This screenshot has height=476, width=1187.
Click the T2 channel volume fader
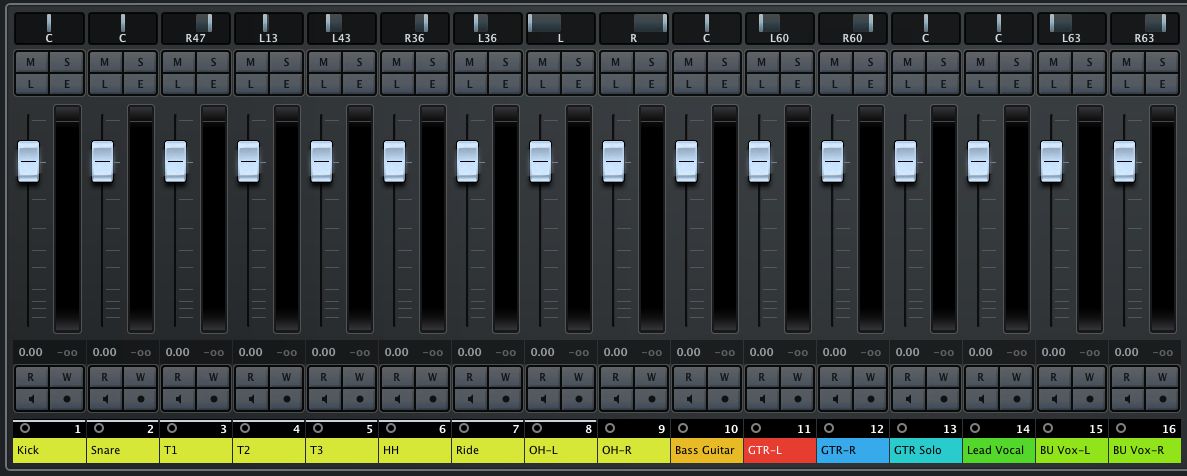(x=248, y=160)
